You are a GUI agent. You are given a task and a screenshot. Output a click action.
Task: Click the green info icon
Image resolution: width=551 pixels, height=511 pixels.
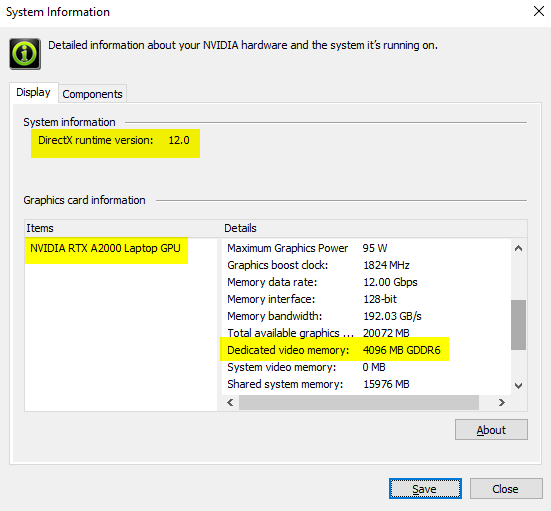[25, 54]
